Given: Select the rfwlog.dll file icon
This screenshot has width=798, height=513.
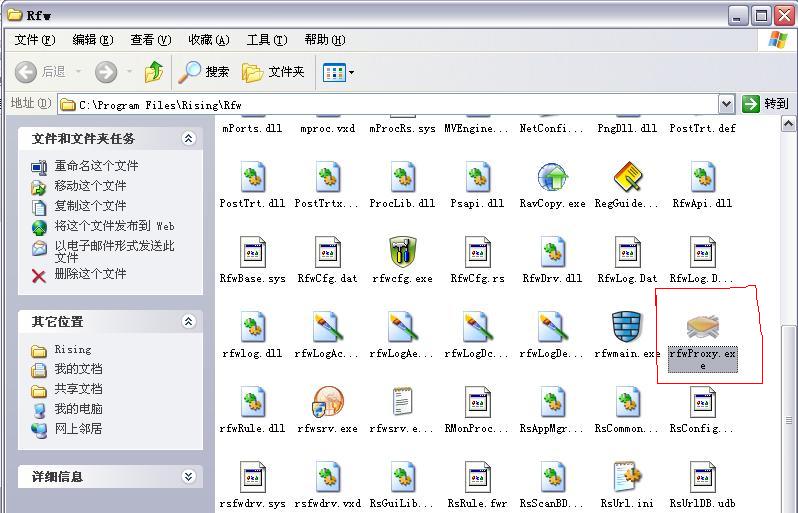Looking at the screenshot, I should [x=253, y=327].
